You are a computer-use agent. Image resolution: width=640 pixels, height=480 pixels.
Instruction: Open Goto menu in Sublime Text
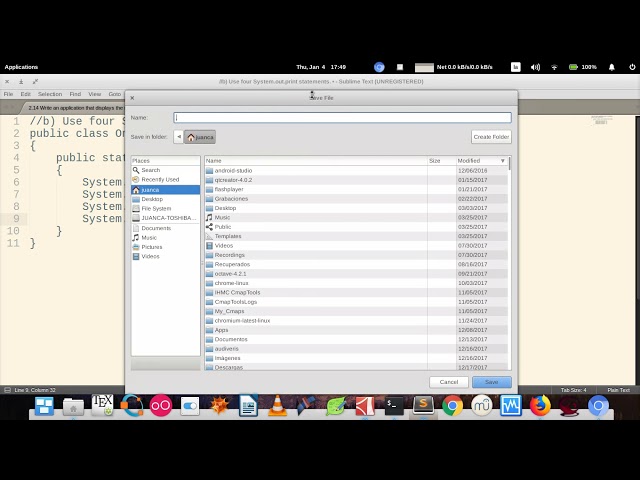point(115,94)
